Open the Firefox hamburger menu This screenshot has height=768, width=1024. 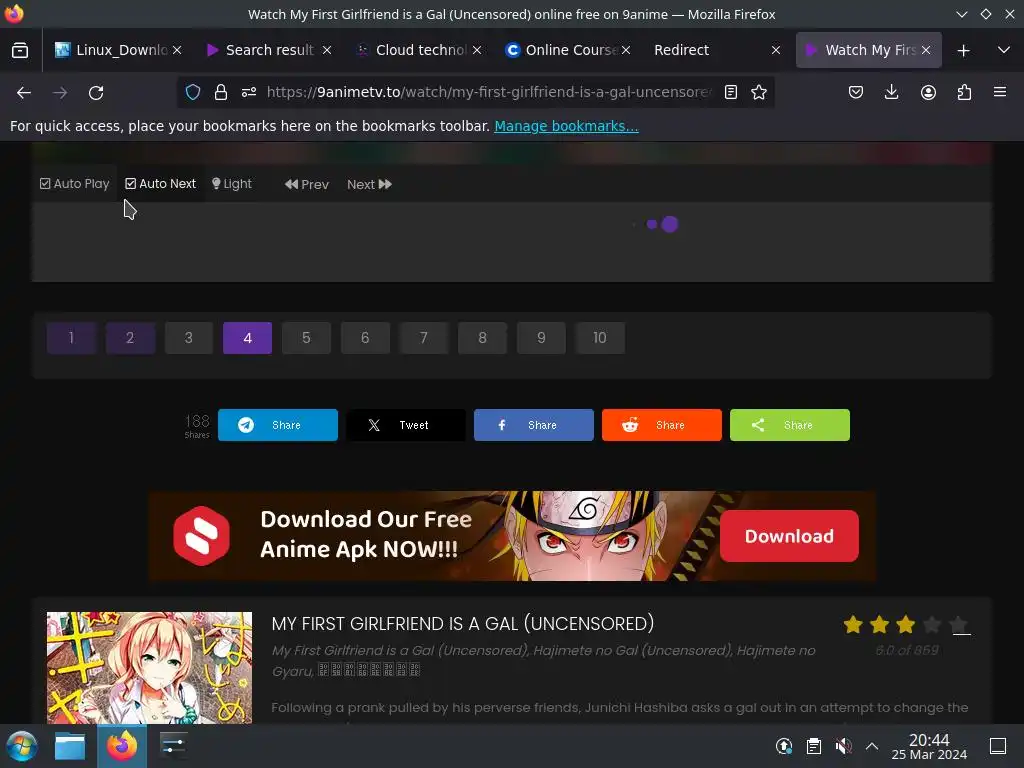point(1000,92)
